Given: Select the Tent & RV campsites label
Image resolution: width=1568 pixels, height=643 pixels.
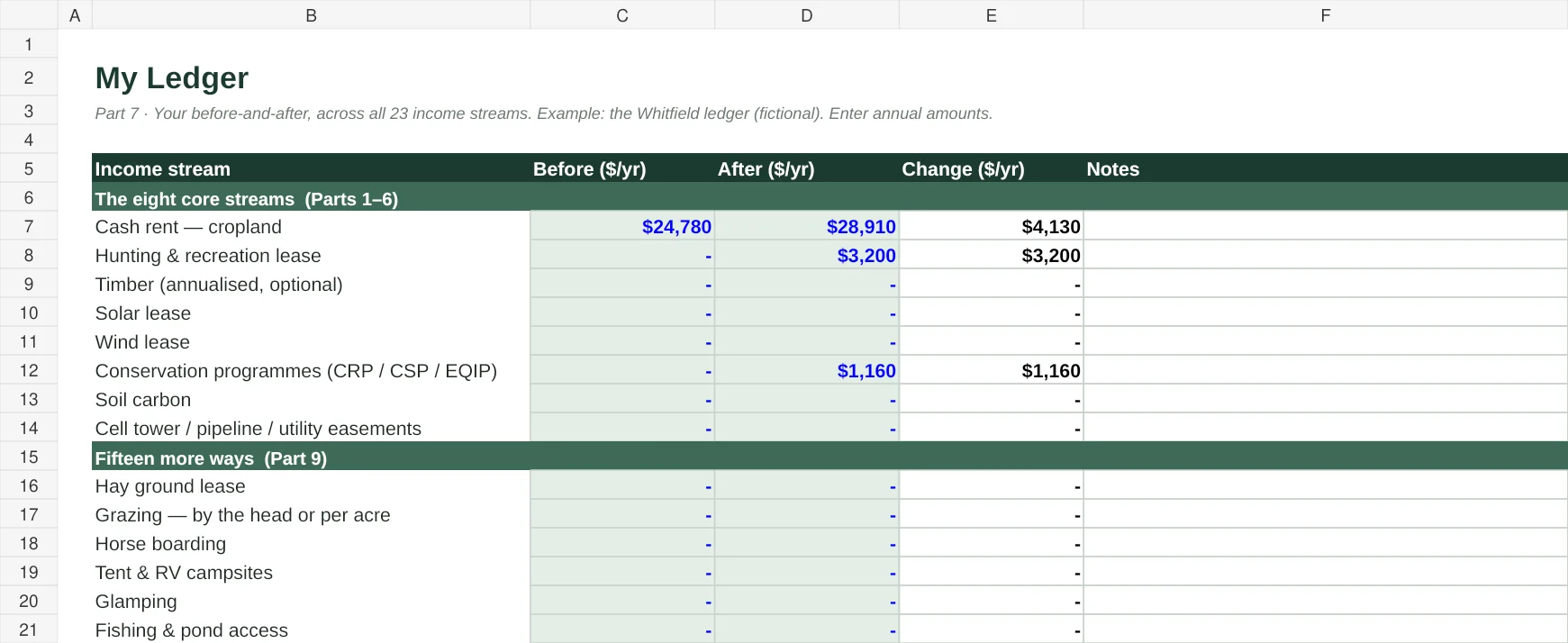Looking at the screenshot, I should [x=184, y=573].
